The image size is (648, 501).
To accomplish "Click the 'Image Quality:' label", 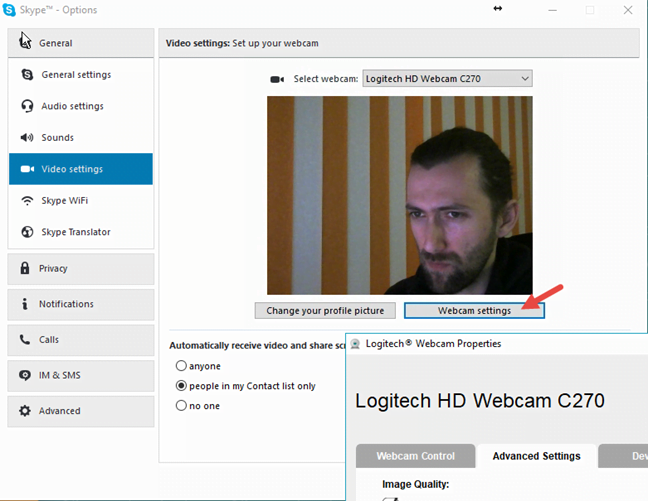I will (415, 484).
